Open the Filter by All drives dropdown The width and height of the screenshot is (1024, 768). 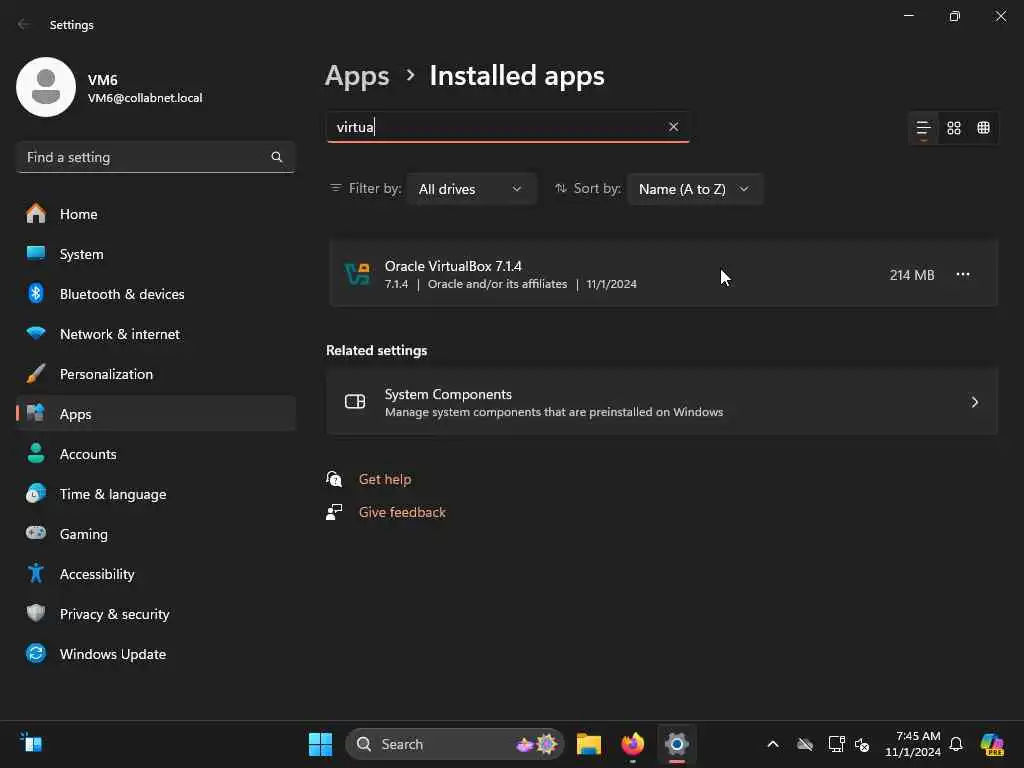471,189
